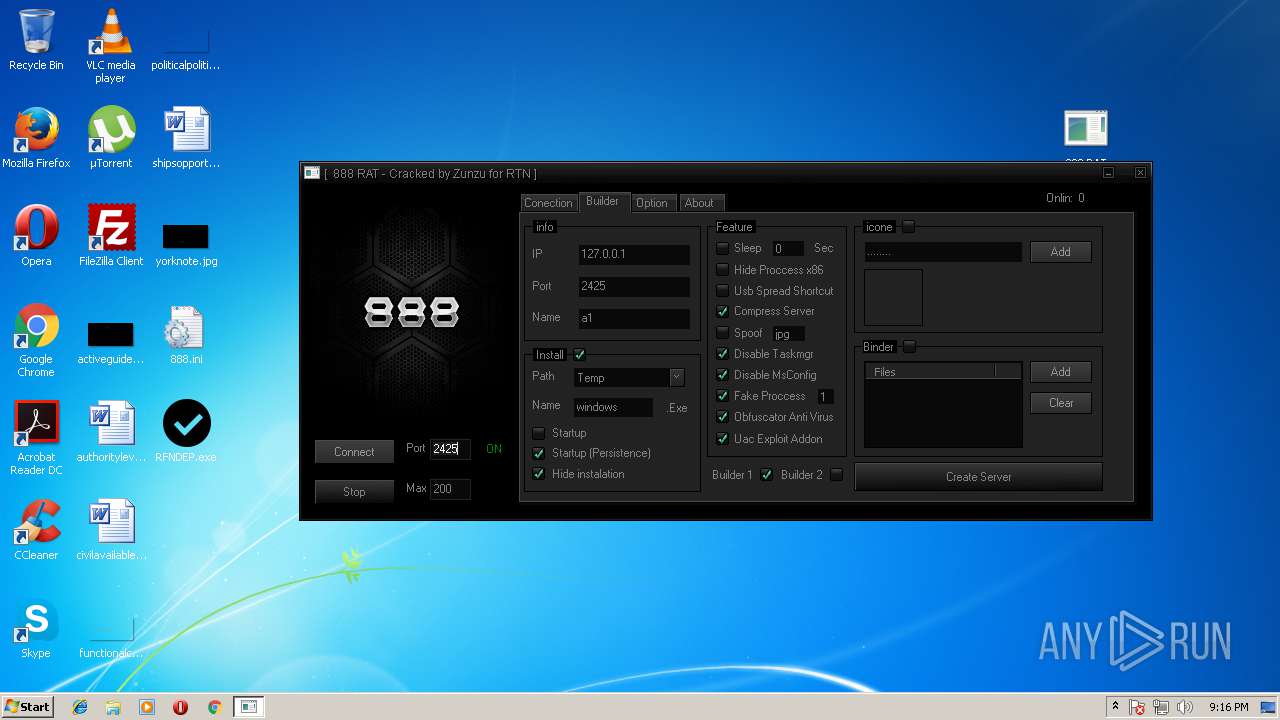Enable the Binder checkbox
The width and height of the screenshot is (1280, 720).
[x=909, y=347]
